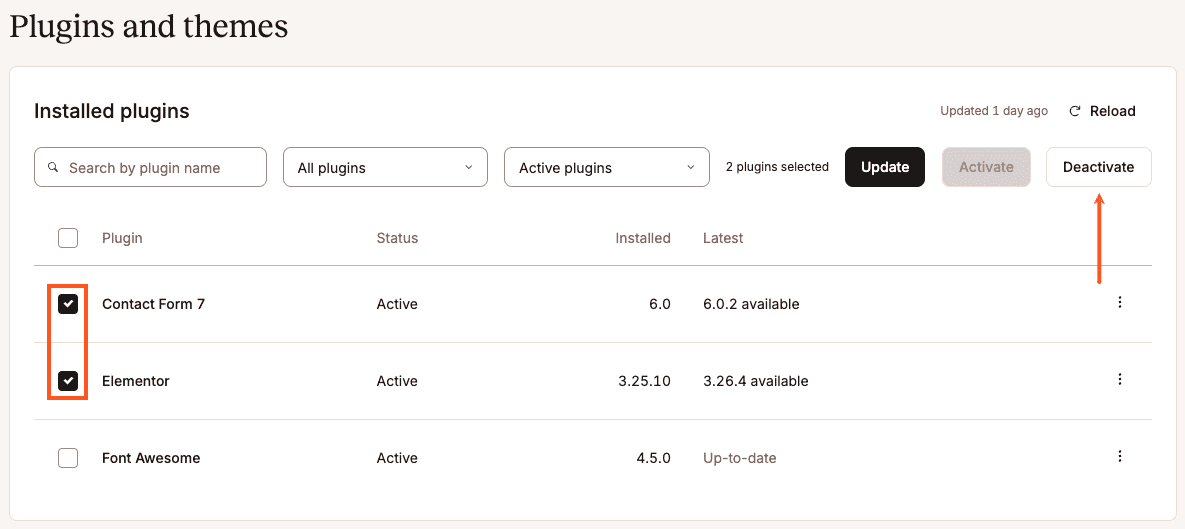Click the chevron on the Active plugins dropdown
Image resolution: width=1185 pixels, height=529 pixels.
pos(690,168)
